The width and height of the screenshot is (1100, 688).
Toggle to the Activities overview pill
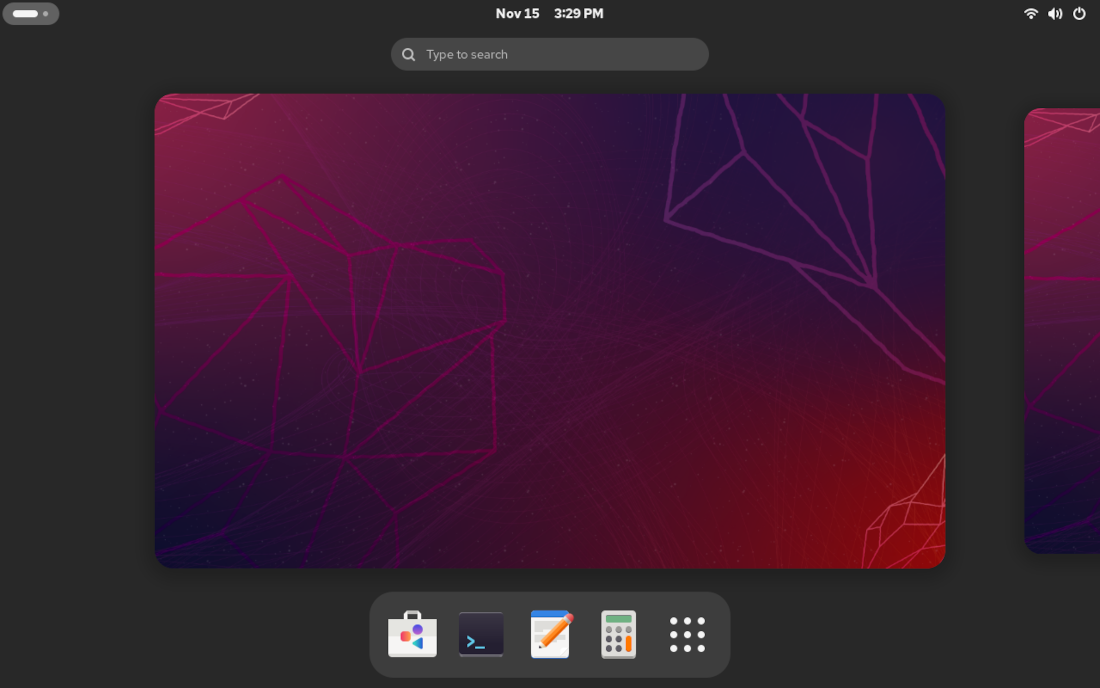click(x=31, y=13)
